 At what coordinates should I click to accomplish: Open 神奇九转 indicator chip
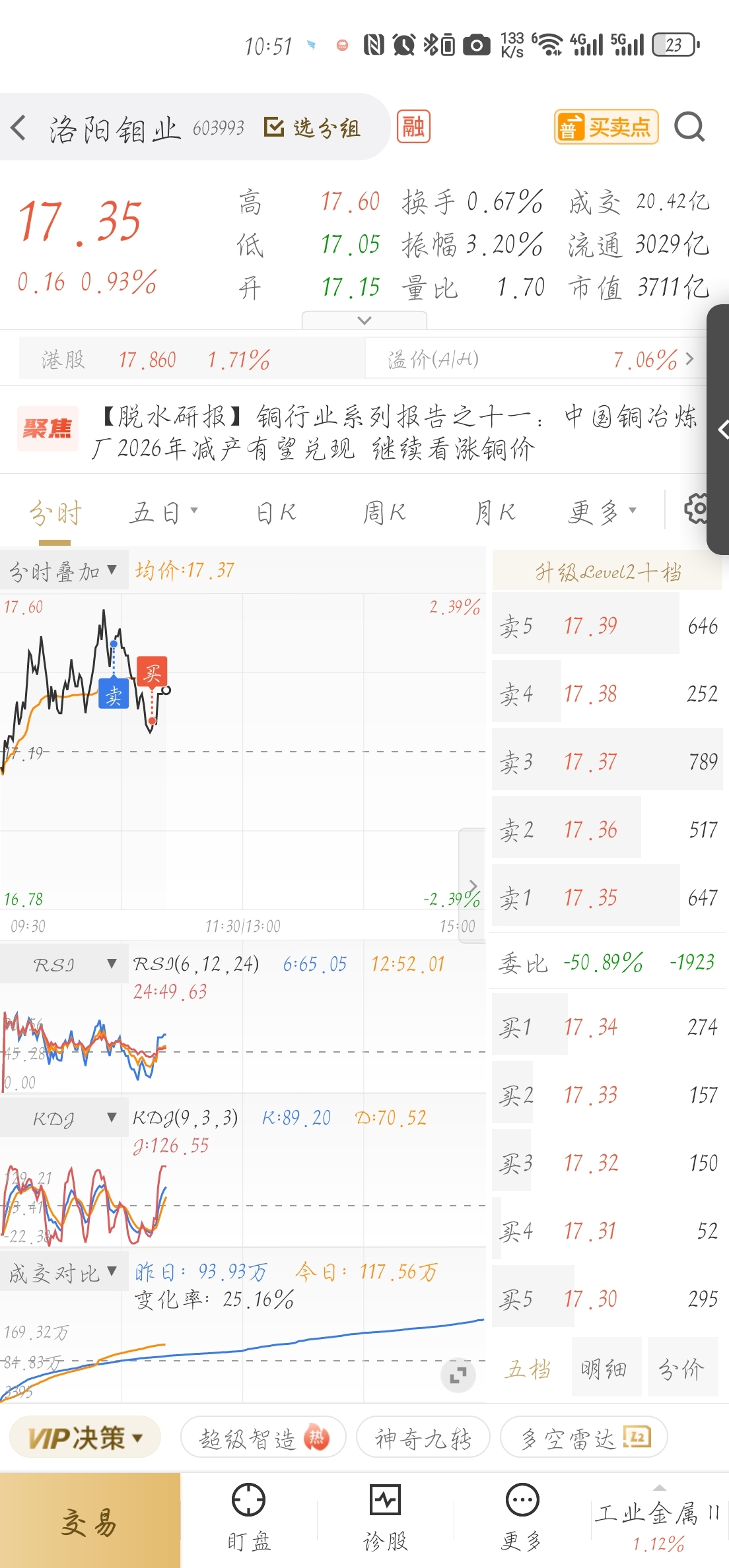tap(423, 1437)
